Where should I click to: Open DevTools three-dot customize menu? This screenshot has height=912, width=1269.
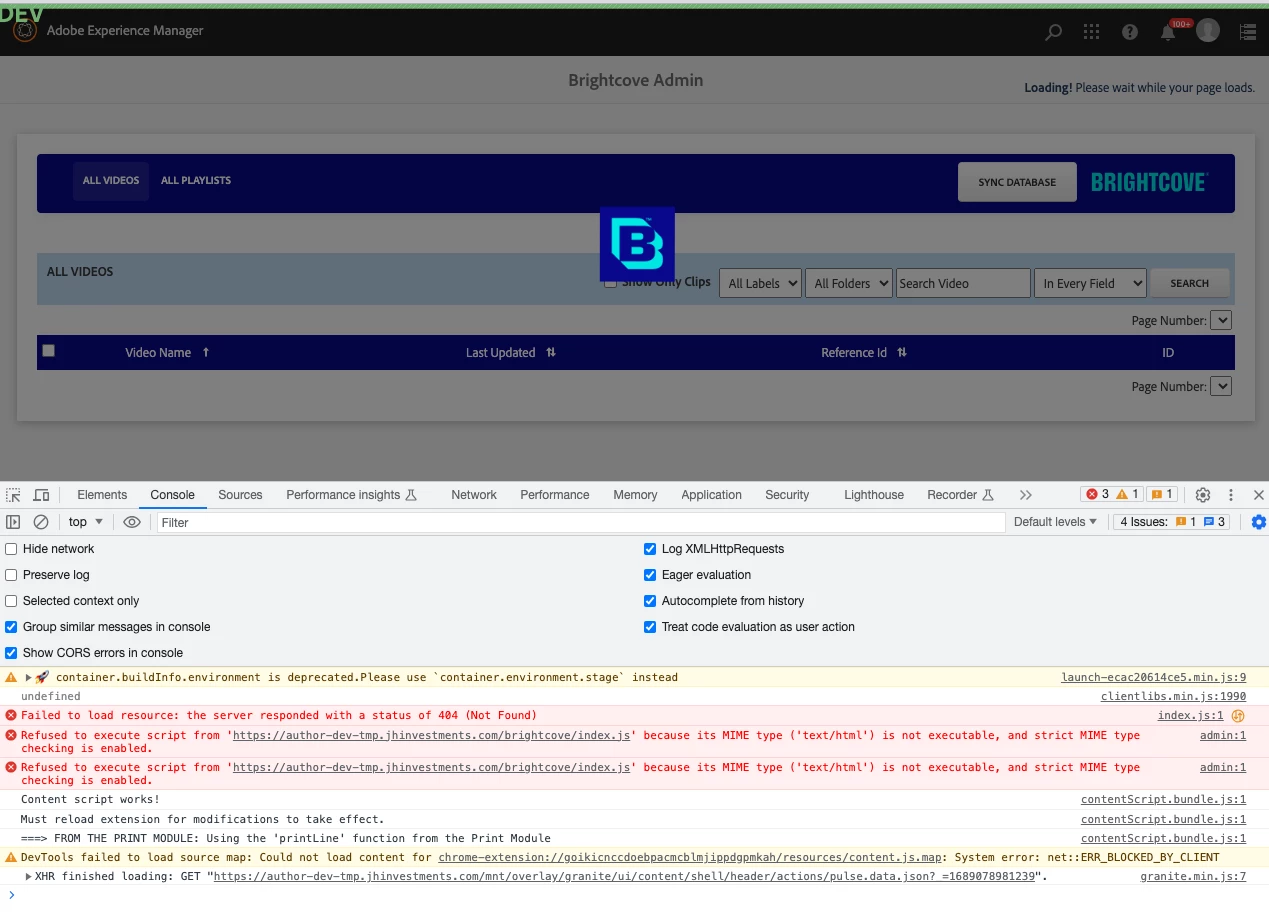coord(1231,495)
